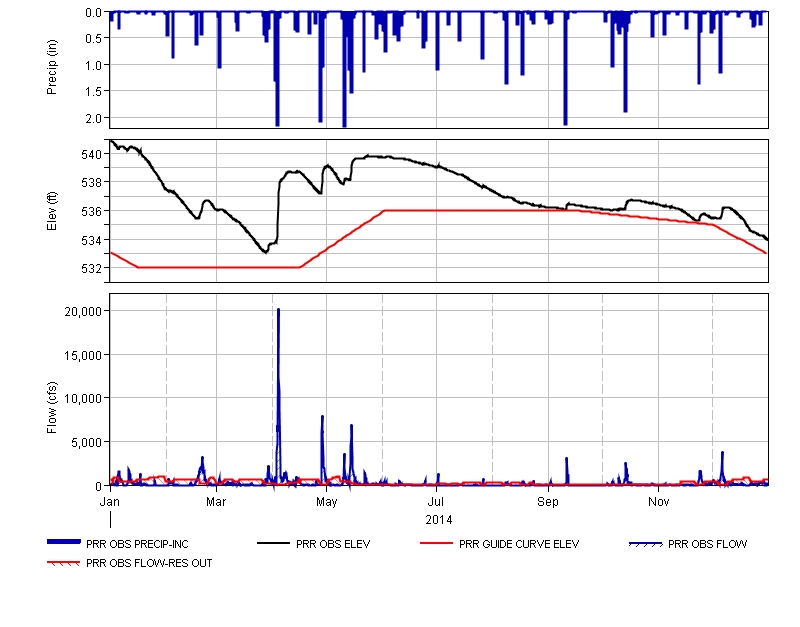Viewport: 800px width, 627px height.
Task: Click the 2014 year label
Action: pos(439,520)
